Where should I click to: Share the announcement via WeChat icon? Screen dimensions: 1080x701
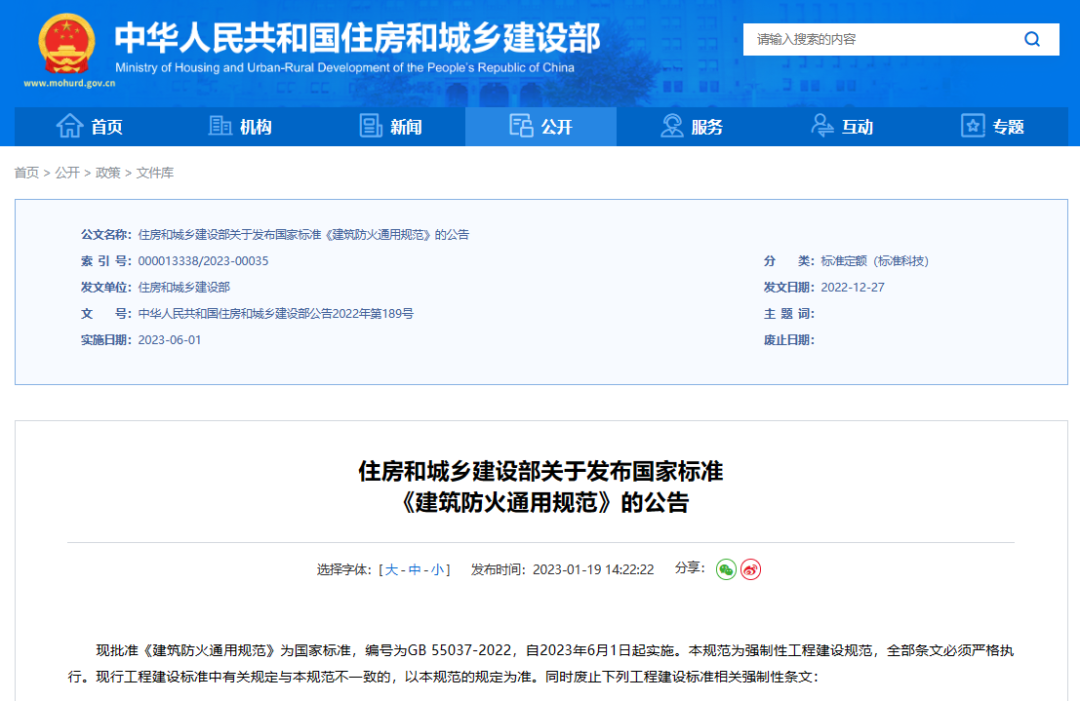click(727, 569)
